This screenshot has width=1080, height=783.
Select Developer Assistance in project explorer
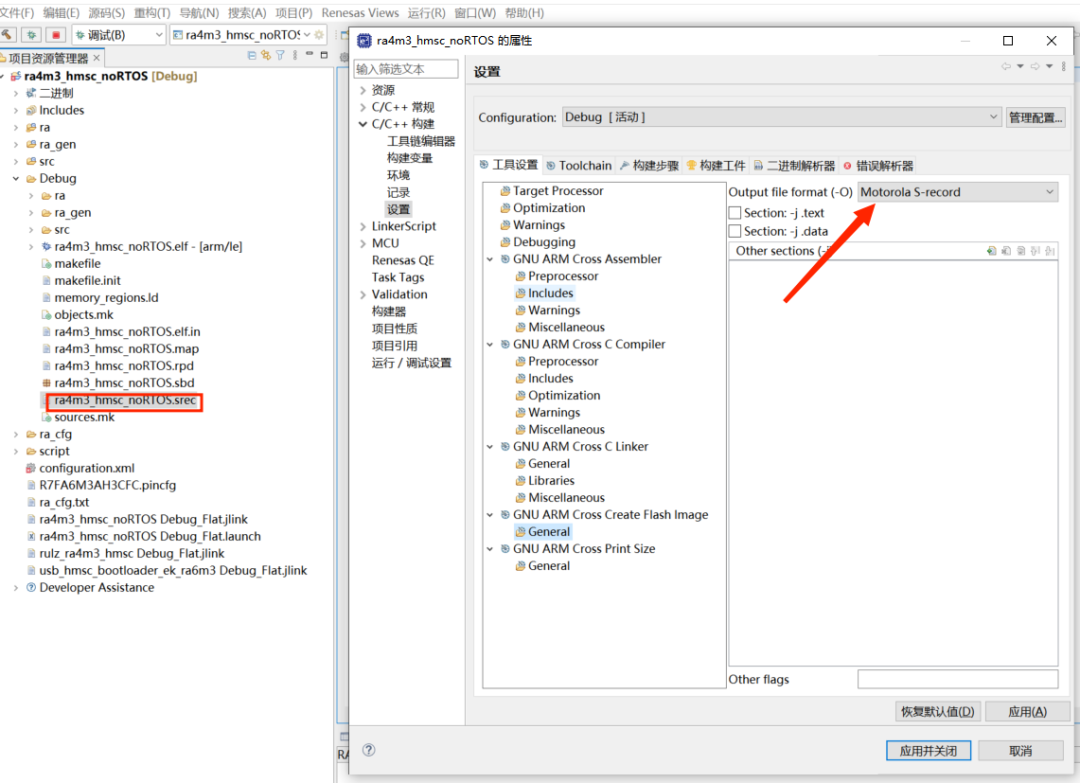[x=96, y=587]
